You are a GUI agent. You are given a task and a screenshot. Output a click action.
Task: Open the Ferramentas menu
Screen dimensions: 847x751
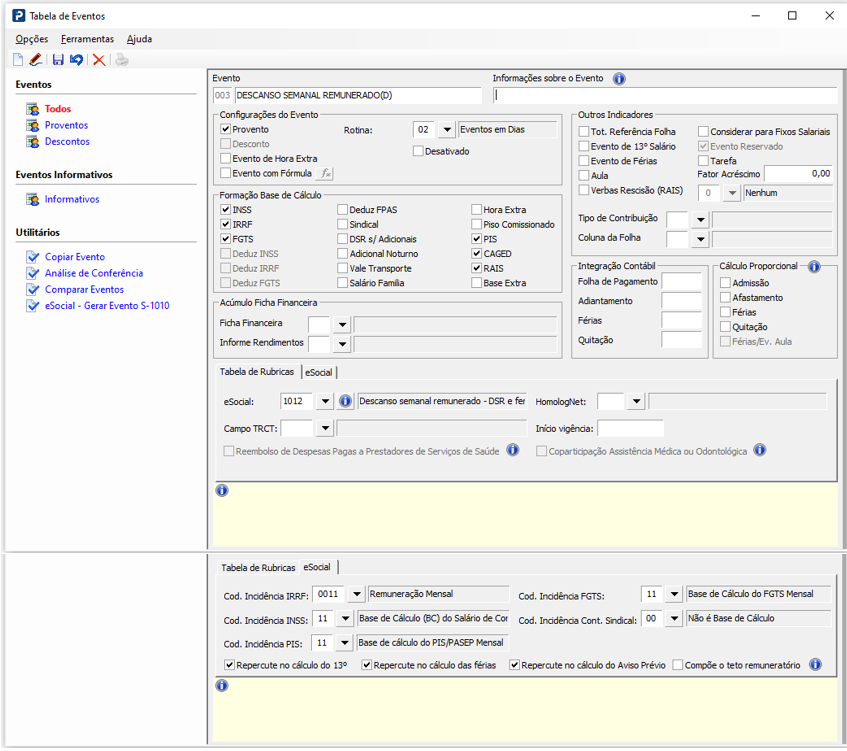pos(88,39)
